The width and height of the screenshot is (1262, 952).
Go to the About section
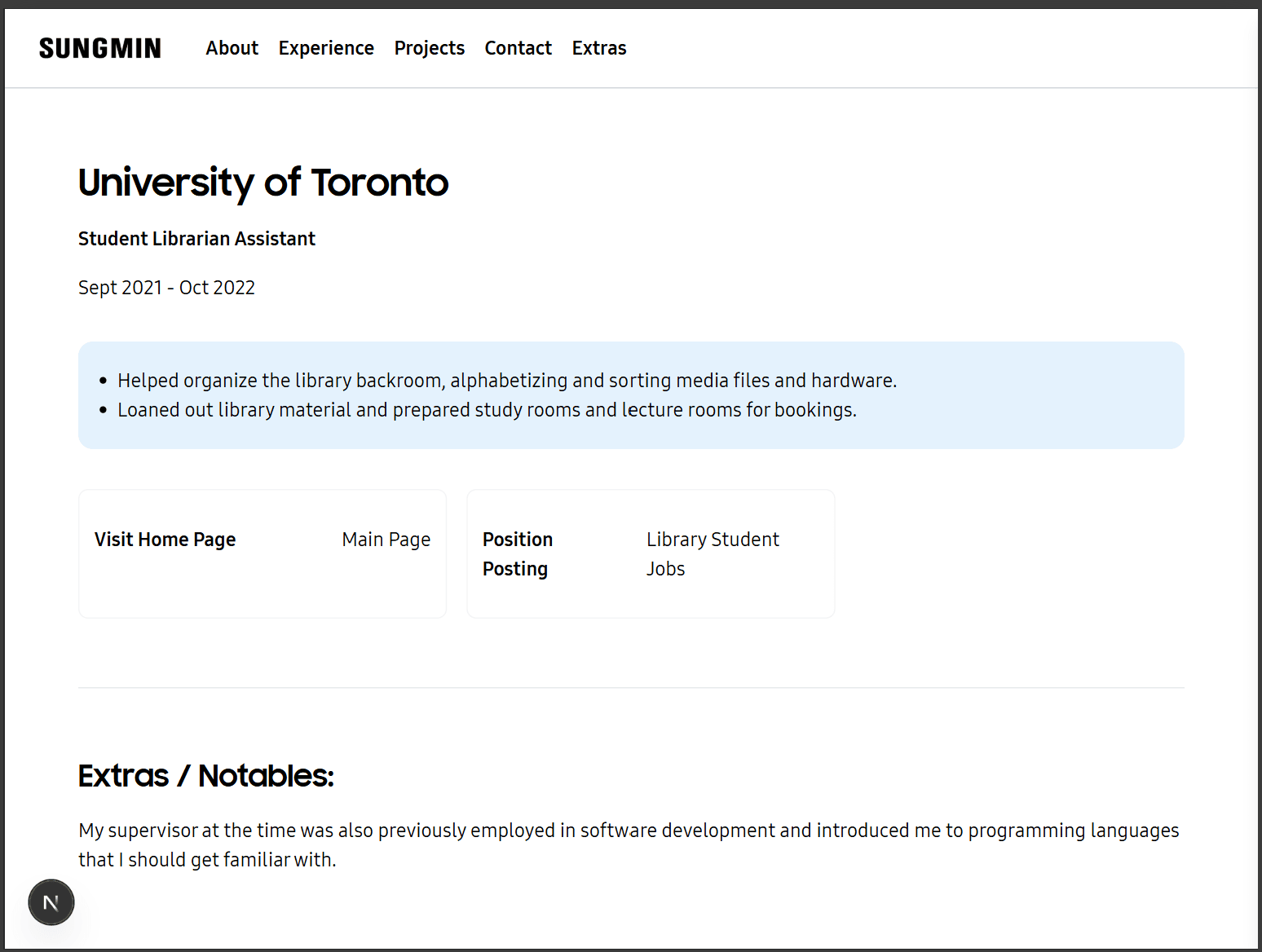tap(232, 48)
